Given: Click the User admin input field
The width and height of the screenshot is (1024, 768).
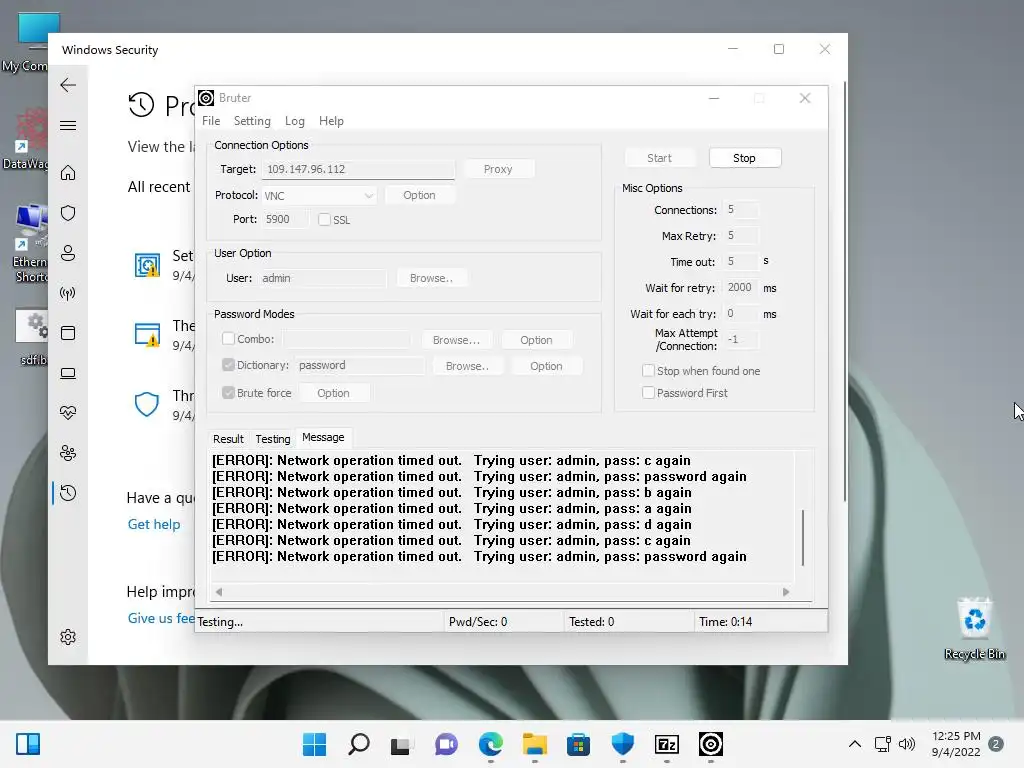Looking at the screenshot, I should click(x=322, y=278).
